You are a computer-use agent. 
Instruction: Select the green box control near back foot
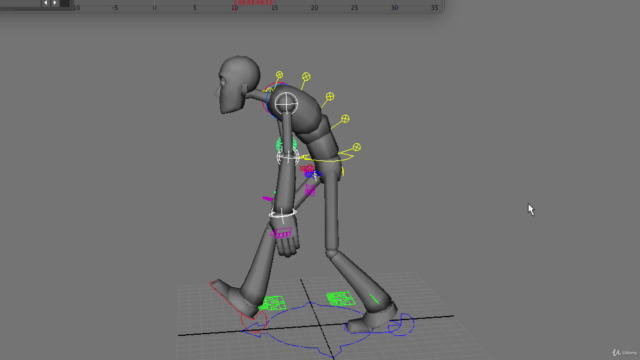tap(340, 298)
